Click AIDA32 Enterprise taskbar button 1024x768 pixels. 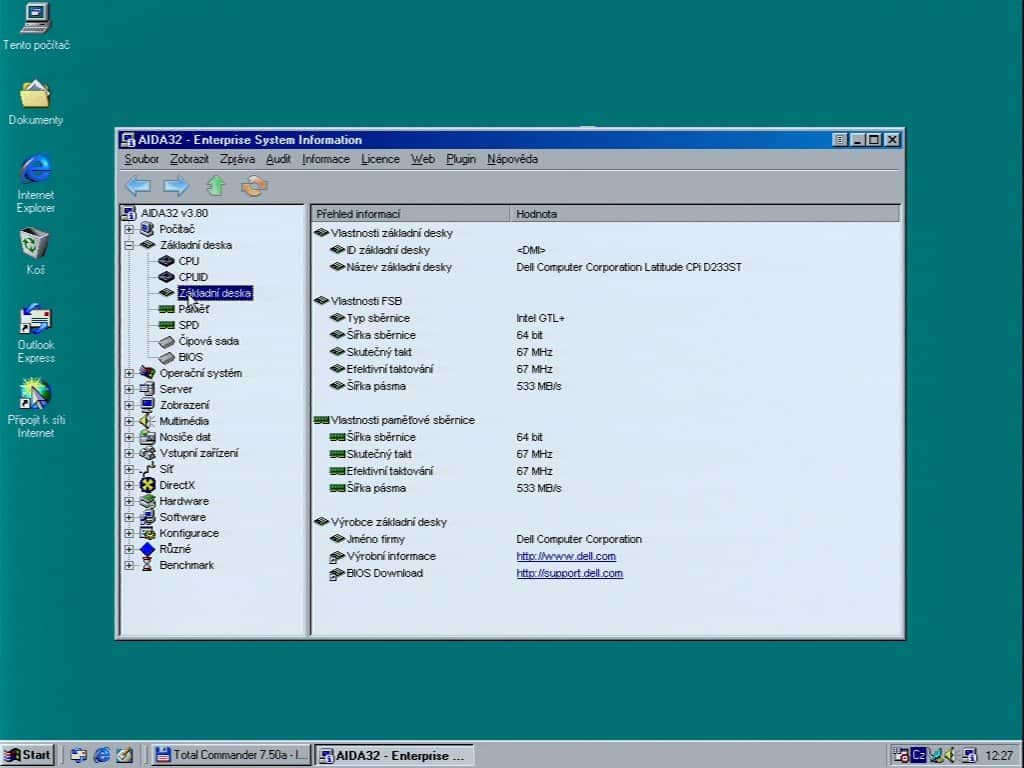(394, 756)
